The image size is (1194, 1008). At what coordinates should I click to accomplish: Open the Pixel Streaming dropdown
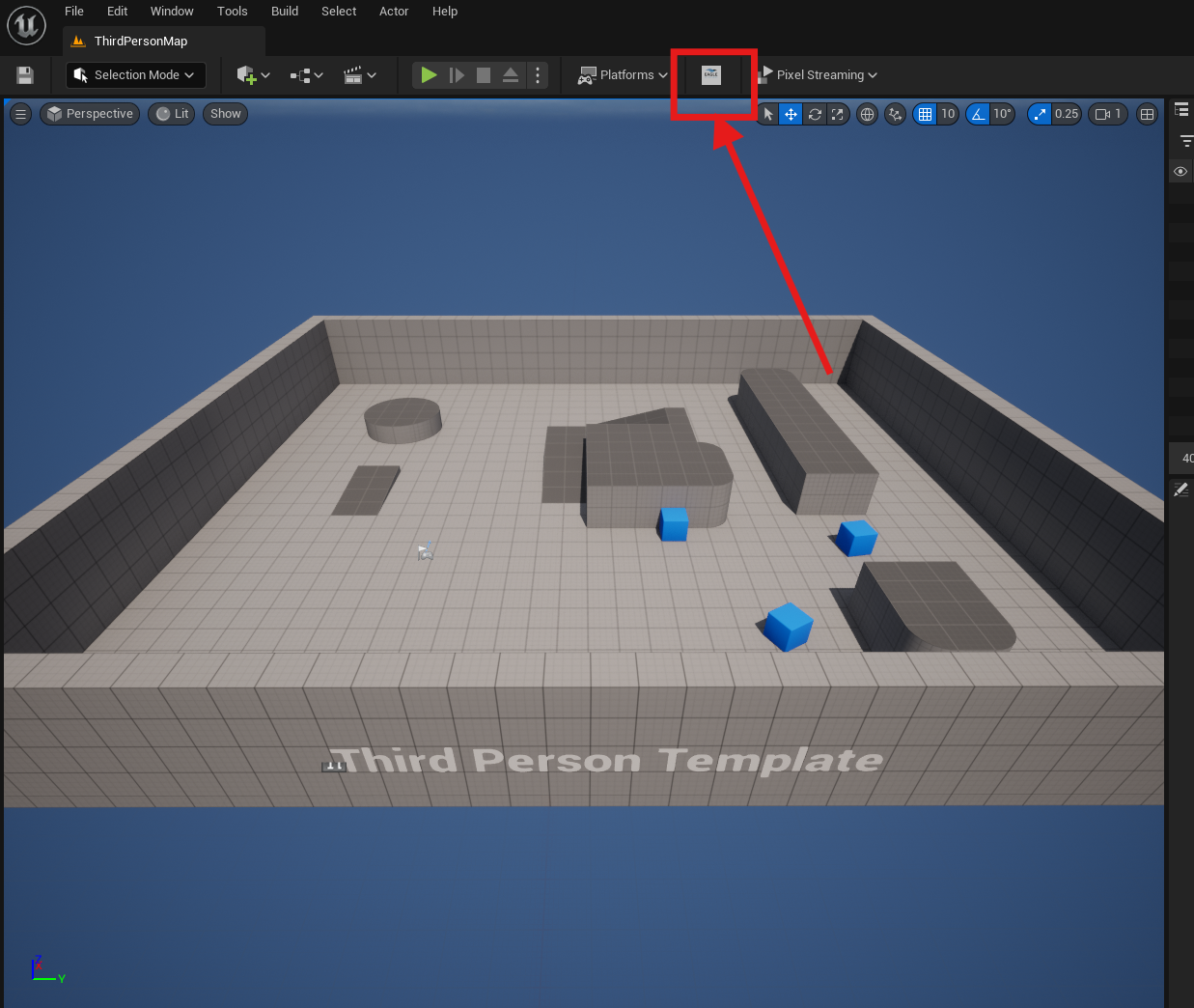pyautogui.click(x=819, y=75)
